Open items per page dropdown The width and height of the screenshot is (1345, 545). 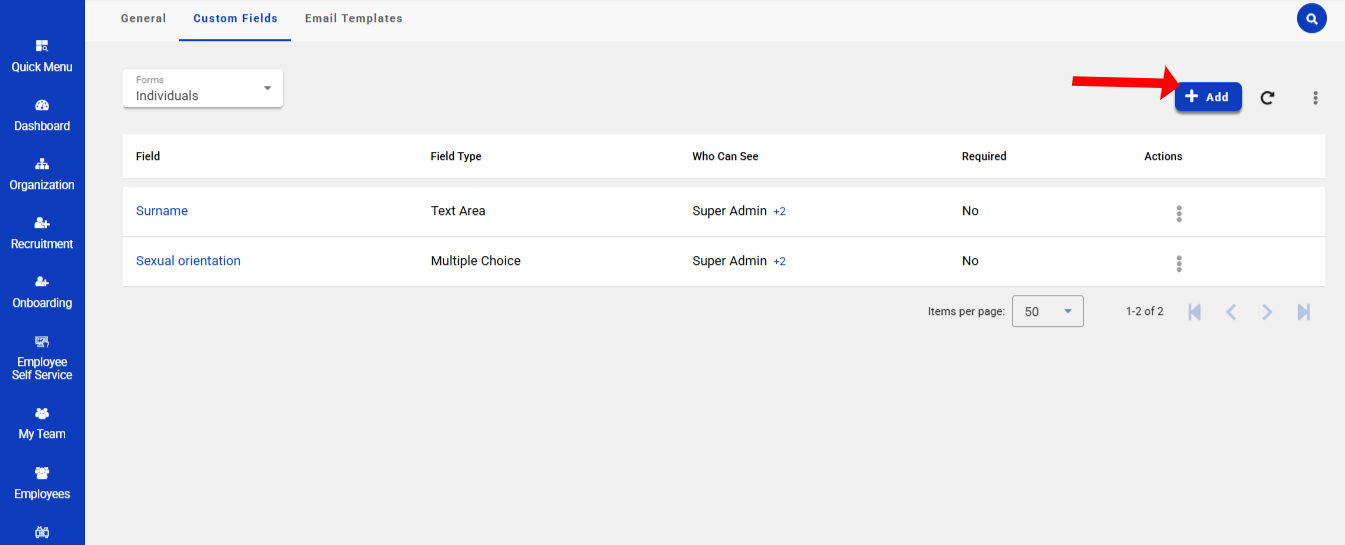point(1047,311)
